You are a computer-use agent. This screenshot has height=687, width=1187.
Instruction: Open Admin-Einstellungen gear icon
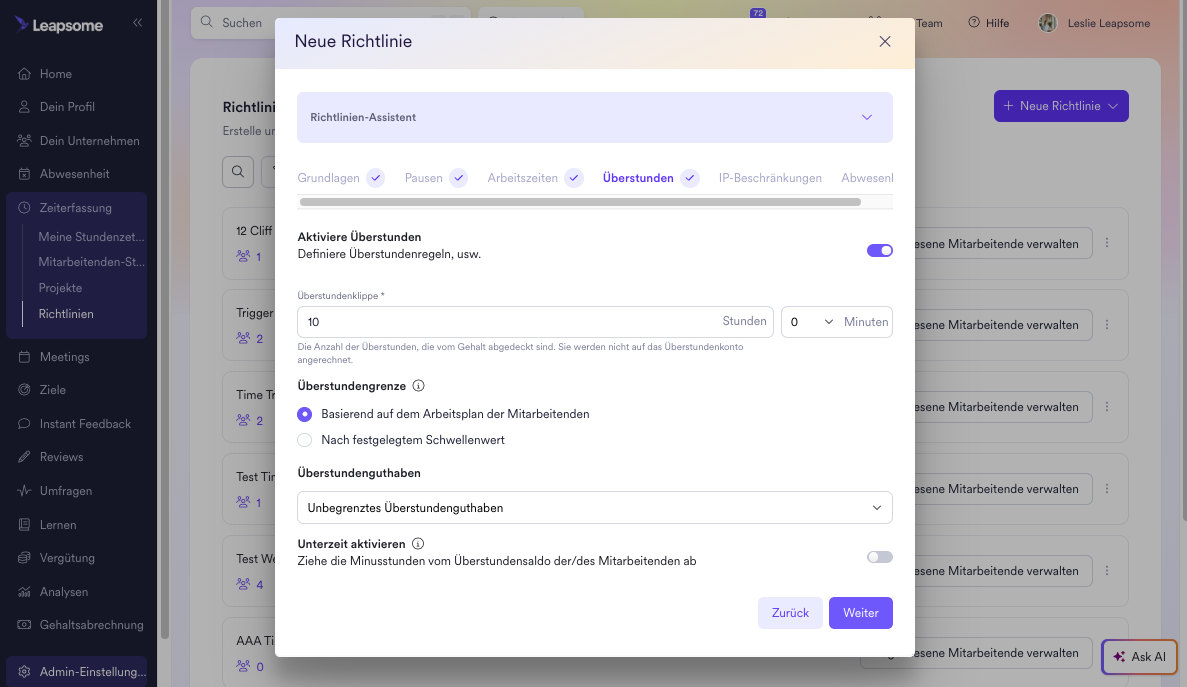coord(24,672)
